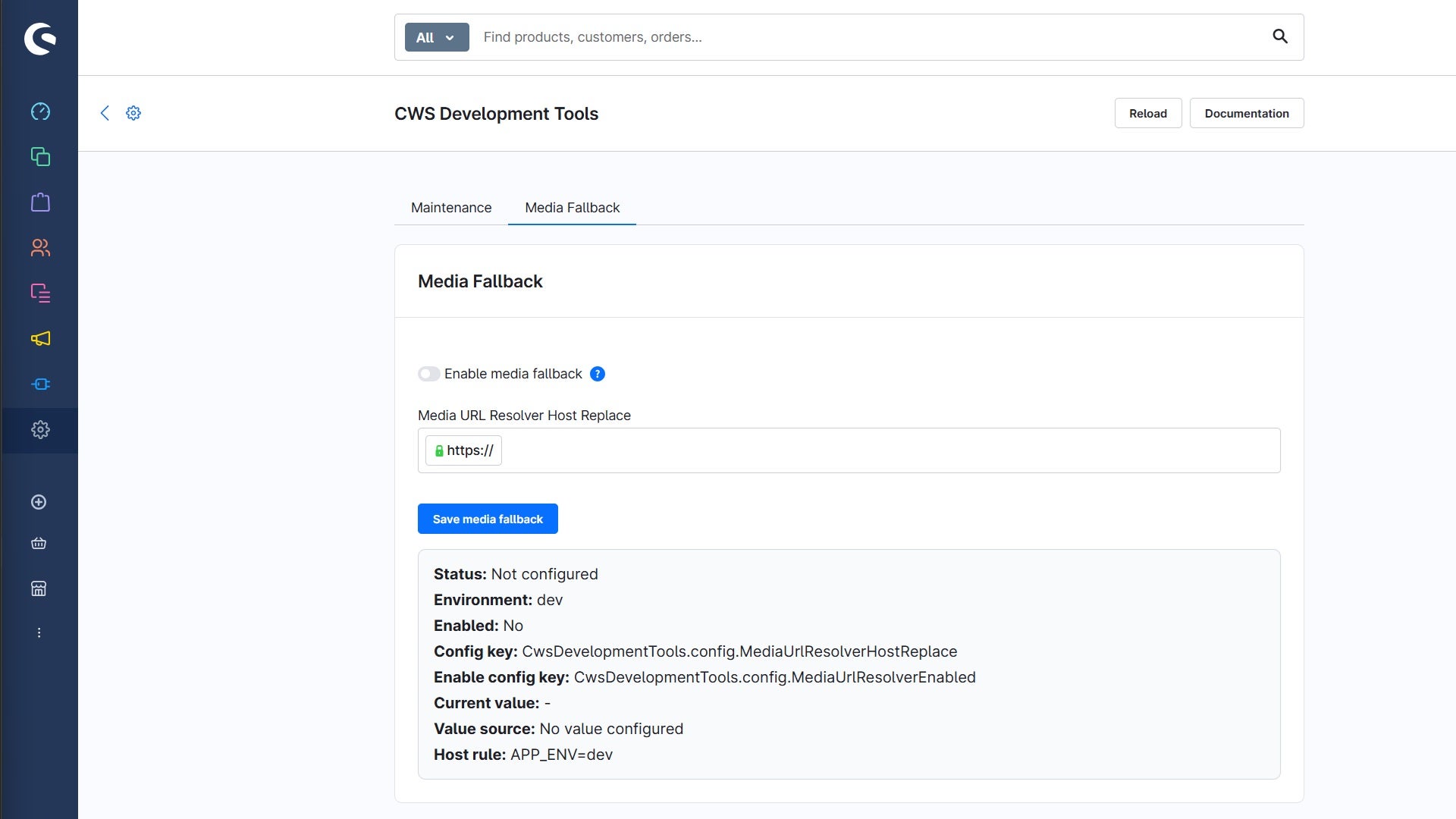Toggle the Enable media fallback switch
1456x819 pixels.
(x=428, y=374)
